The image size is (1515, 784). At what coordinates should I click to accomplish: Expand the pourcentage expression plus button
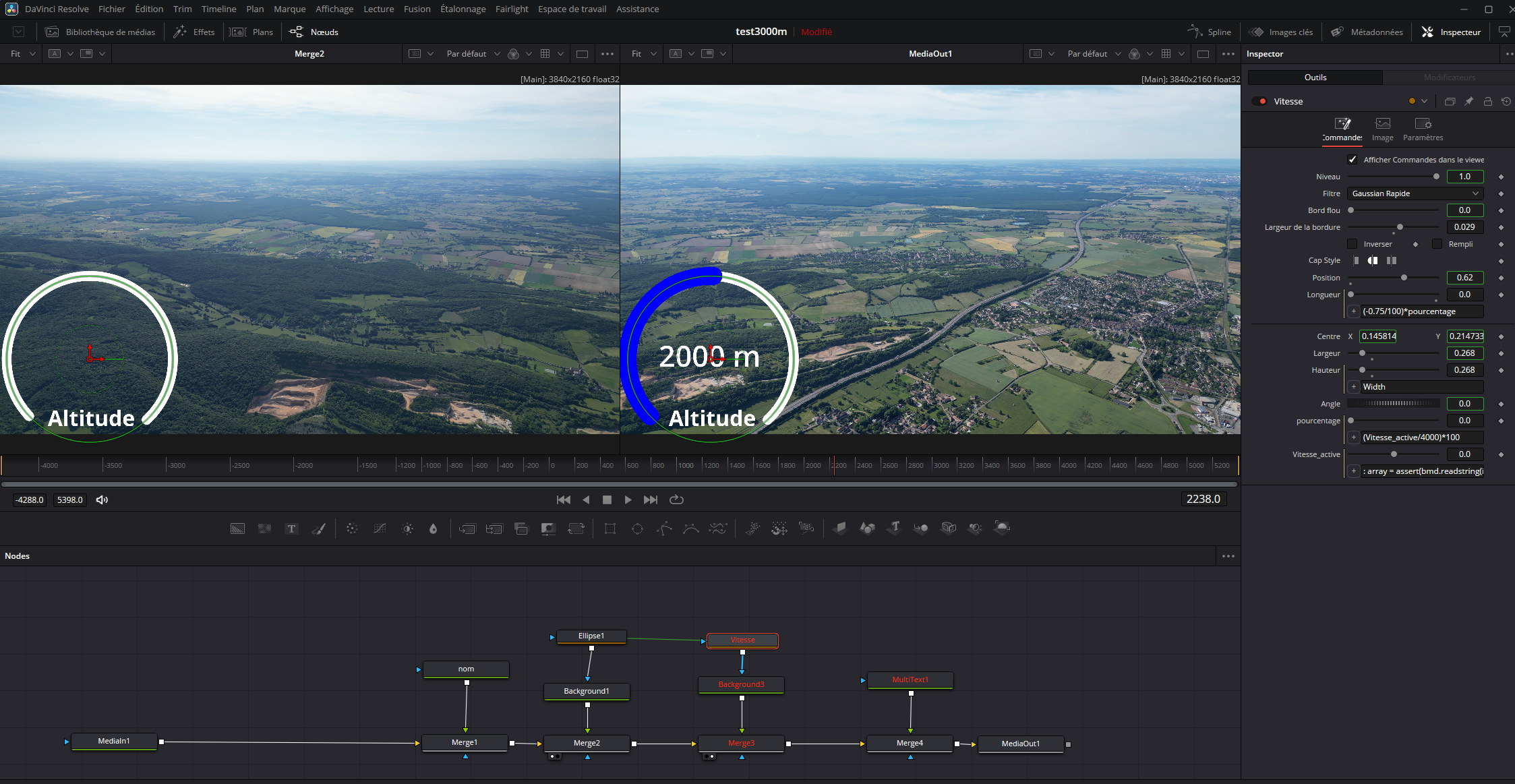tap(1353, 438)
